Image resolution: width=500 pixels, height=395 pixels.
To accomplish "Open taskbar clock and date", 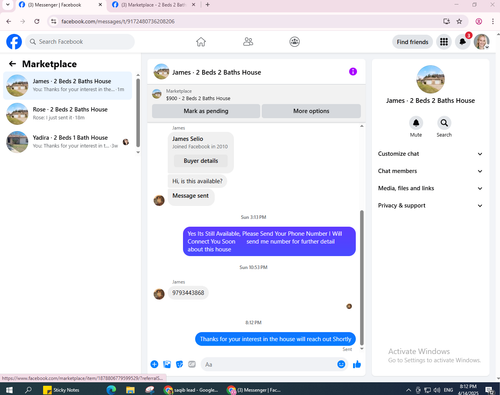I will pyautogui.click(x=468, y=390).
